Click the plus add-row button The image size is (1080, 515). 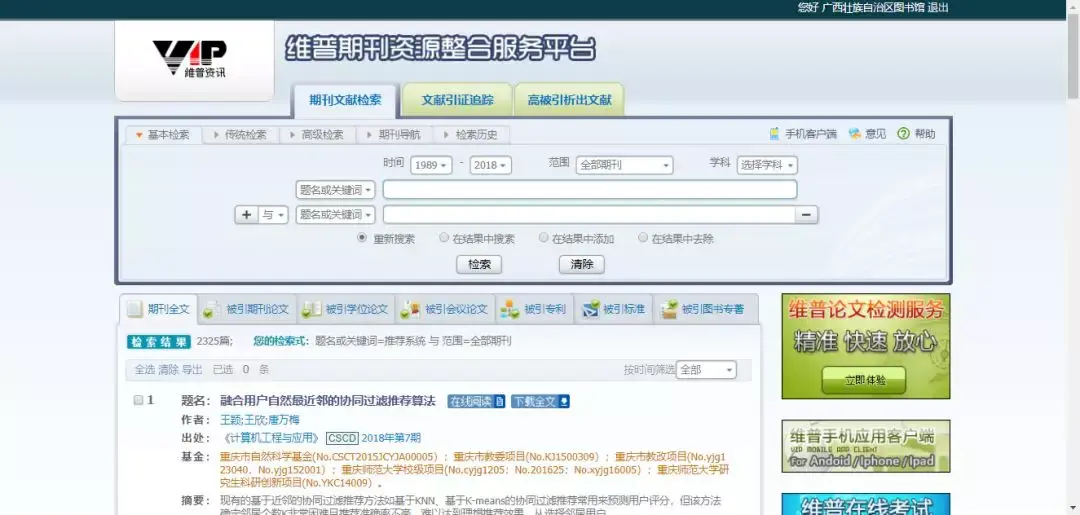click(246, 215)
